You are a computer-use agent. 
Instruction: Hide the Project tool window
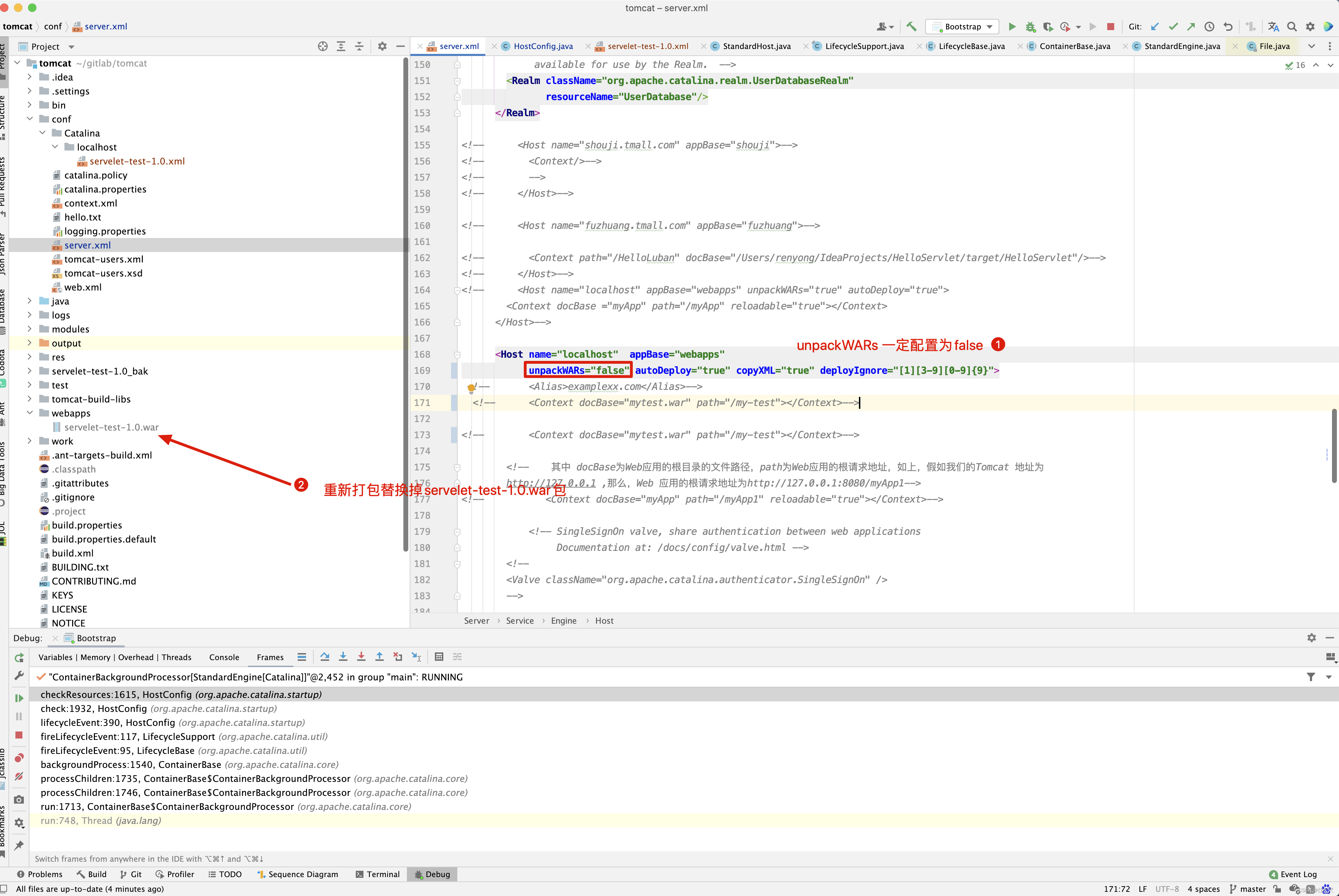coord(400,46)
